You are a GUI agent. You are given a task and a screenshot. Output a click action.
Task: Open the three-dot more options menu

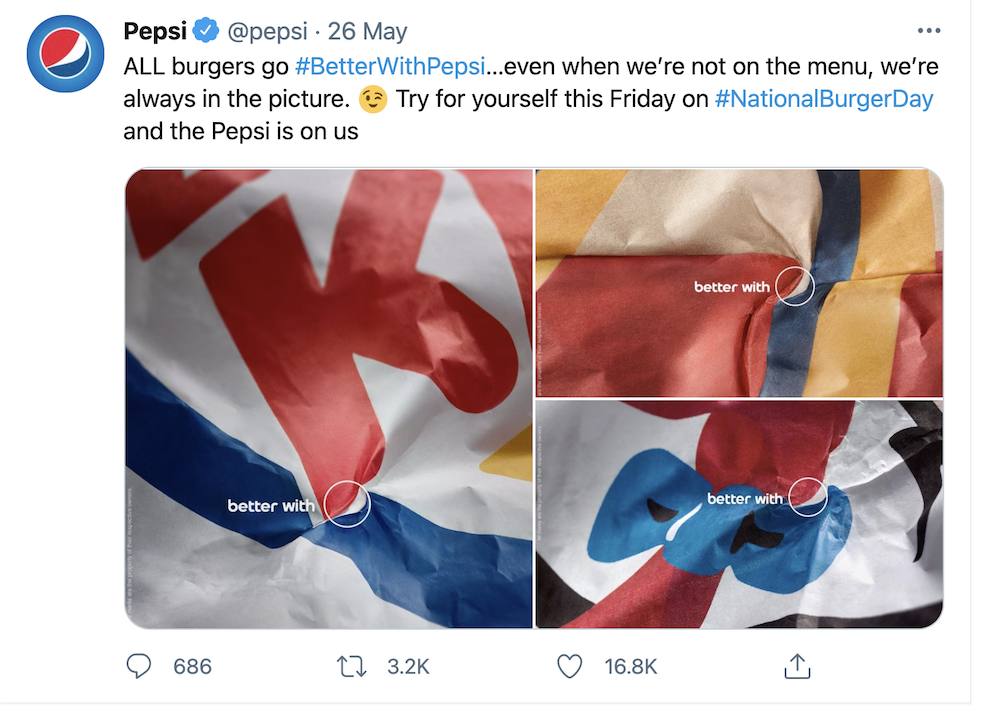click(x=928, y=31)
